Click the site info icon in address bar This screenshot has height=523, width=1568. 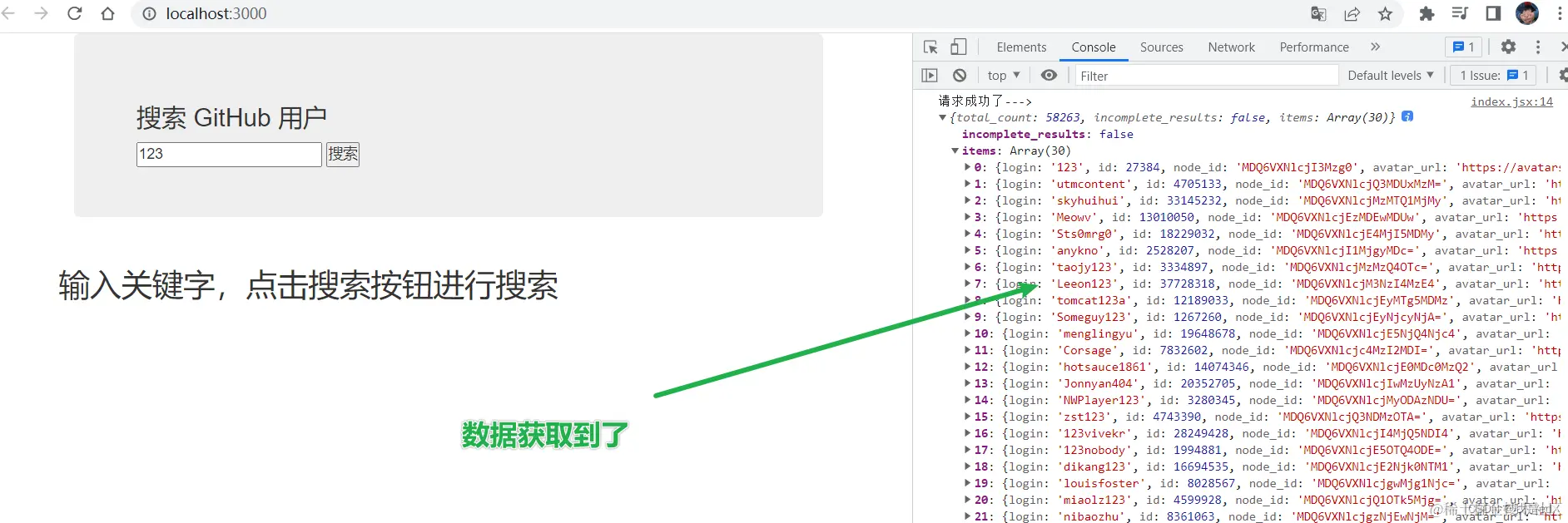(149, 13)
